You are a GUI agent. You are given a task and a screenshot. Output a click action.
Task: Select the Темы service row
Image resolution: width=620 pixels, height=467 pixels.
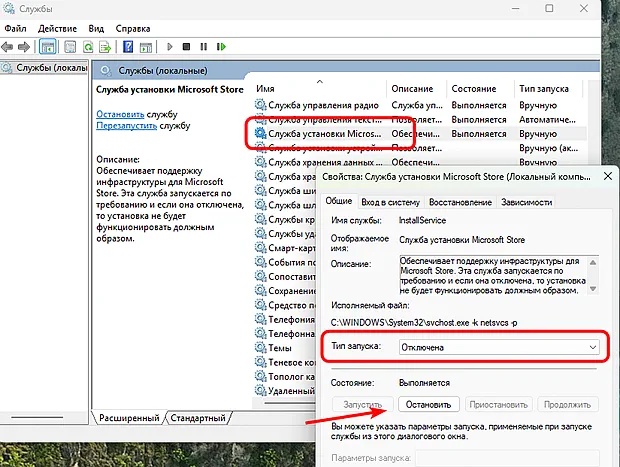tap(285, 348)
